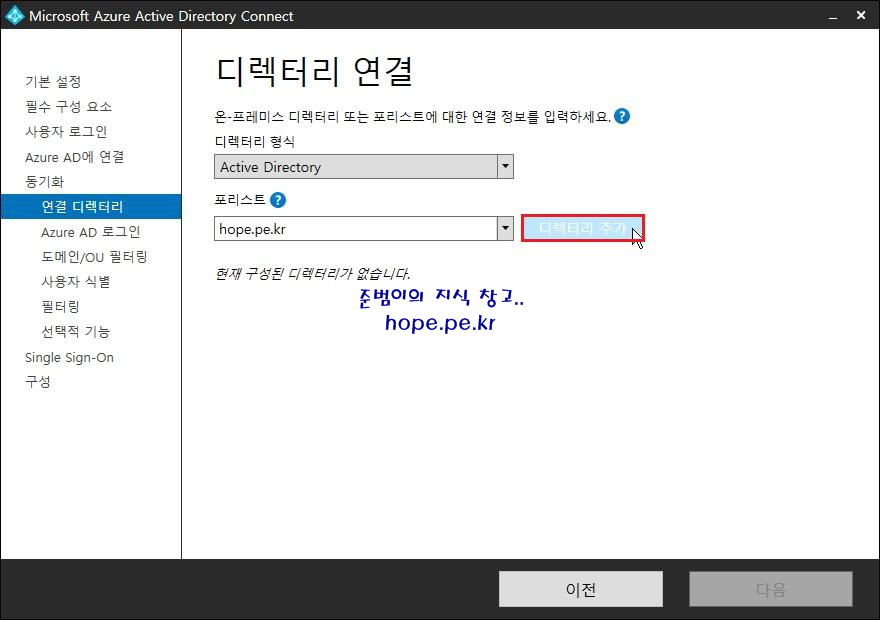
Task: Go to 도메인/OU 필터링 step
Action: point(94,256)
